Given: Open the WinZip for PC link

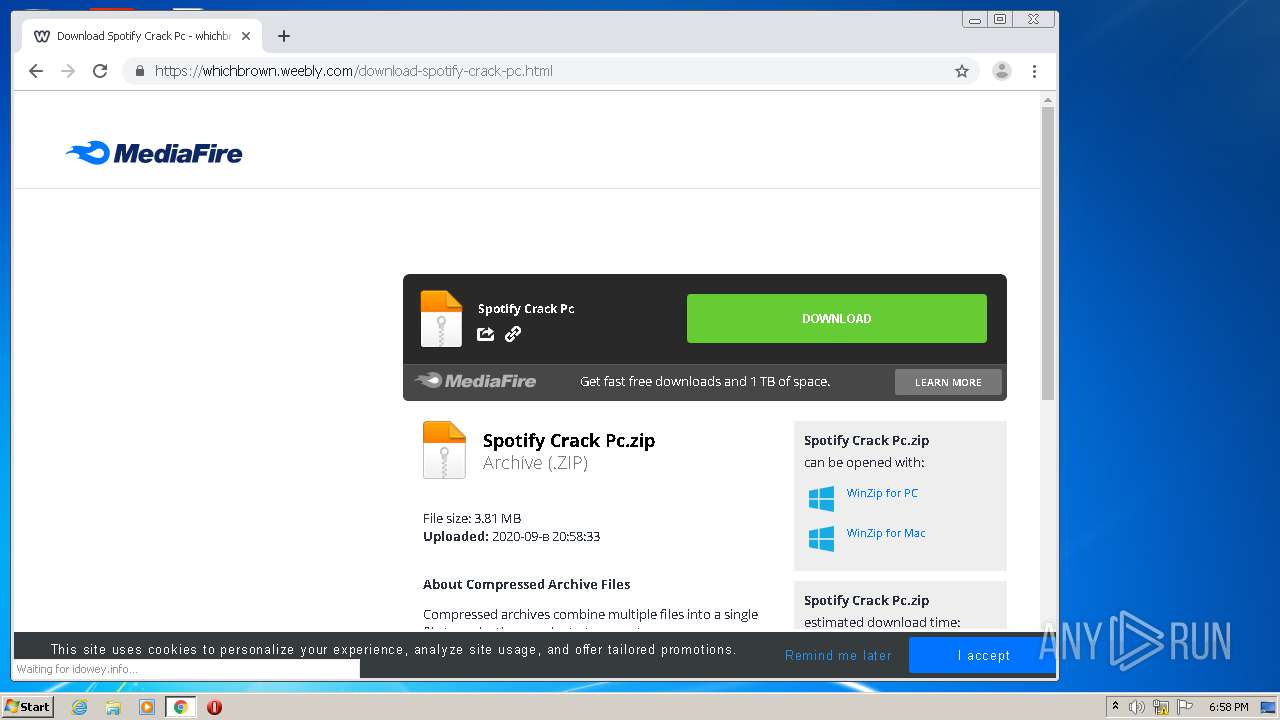Looking at the screenshot, I should (x=882, y=493).
